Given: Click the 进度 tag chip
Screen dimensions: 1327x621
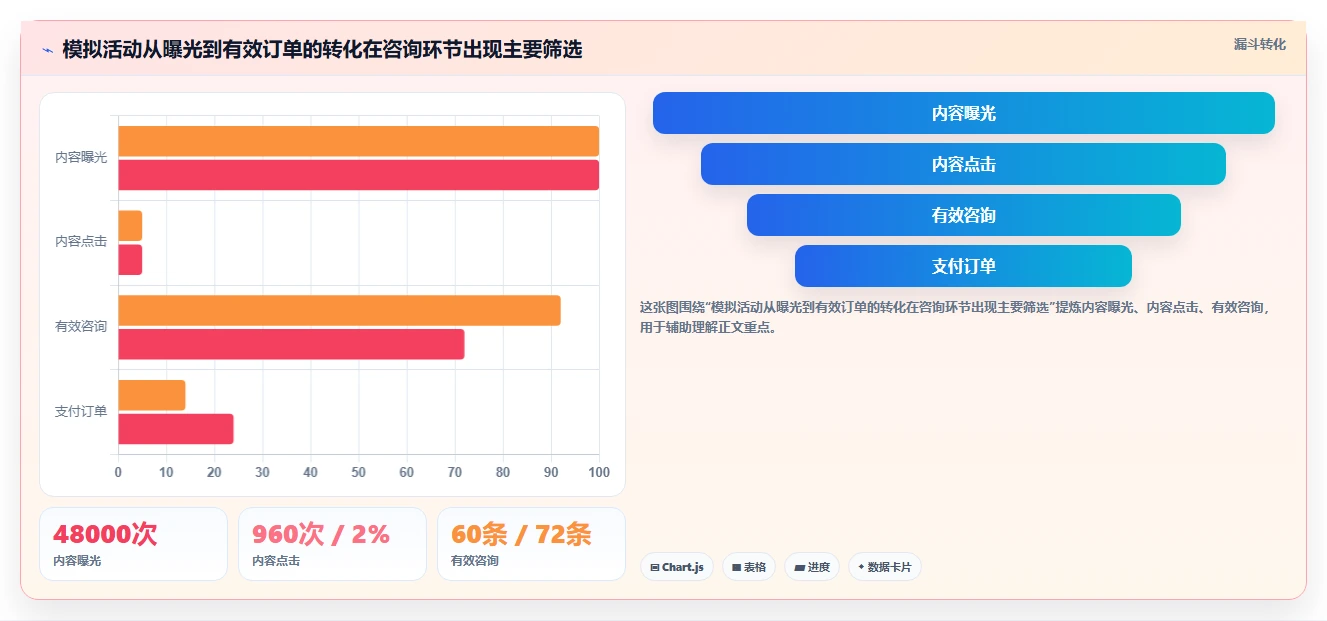Looking at the screenshot, I should (812, 567).
